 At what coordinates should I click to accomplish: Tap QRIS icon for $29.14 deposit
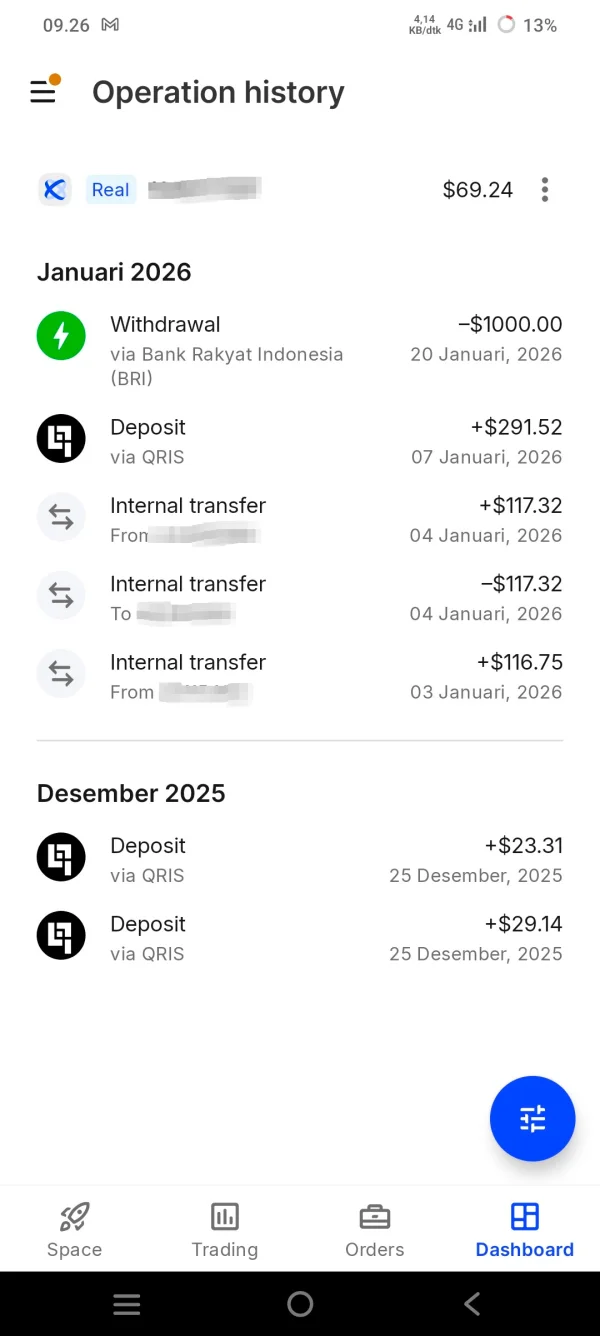(x=61, y=936)
